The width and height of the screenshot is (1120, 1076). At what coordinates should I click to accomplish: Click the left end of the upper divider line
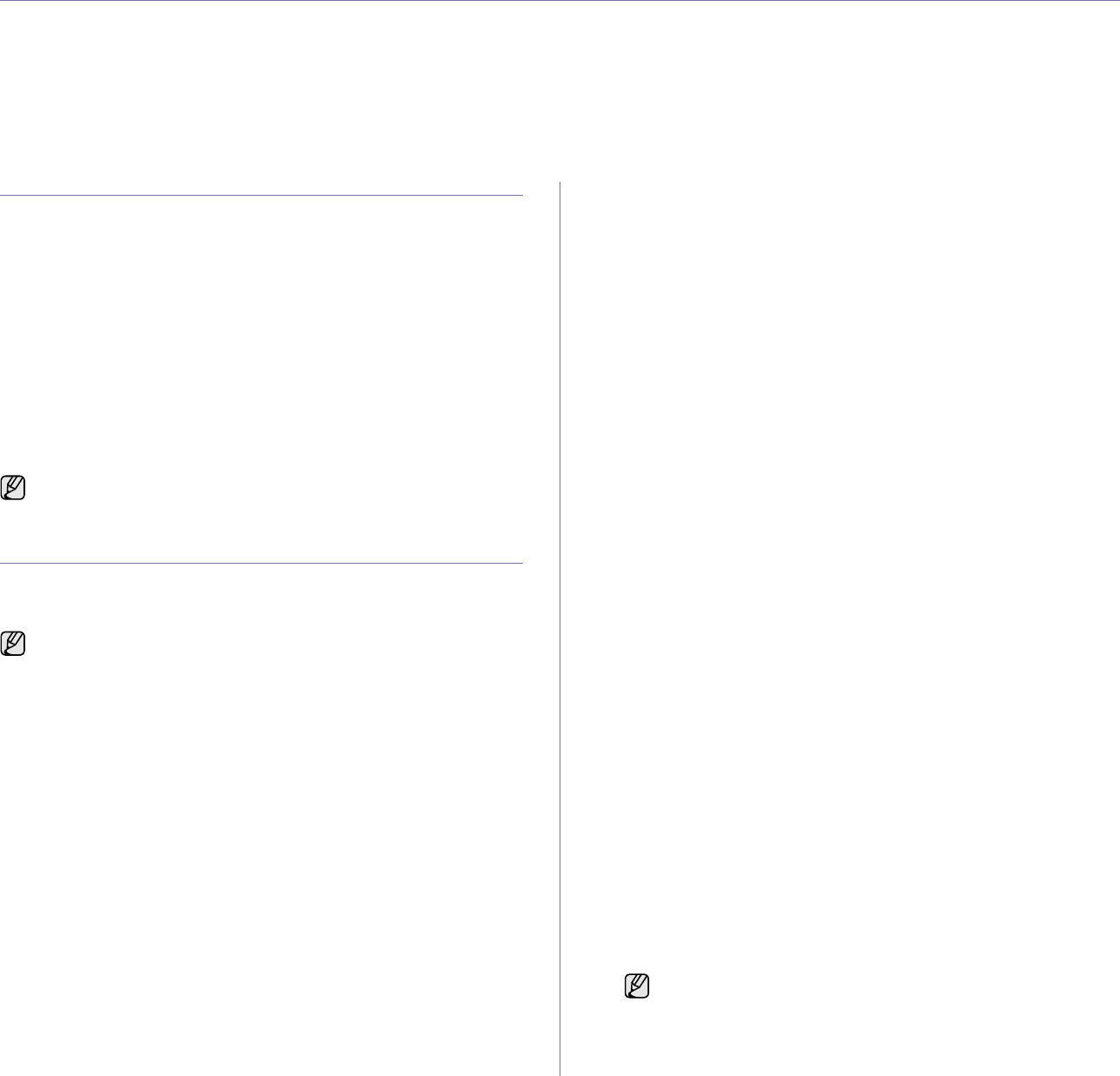(x=3, y=196)
